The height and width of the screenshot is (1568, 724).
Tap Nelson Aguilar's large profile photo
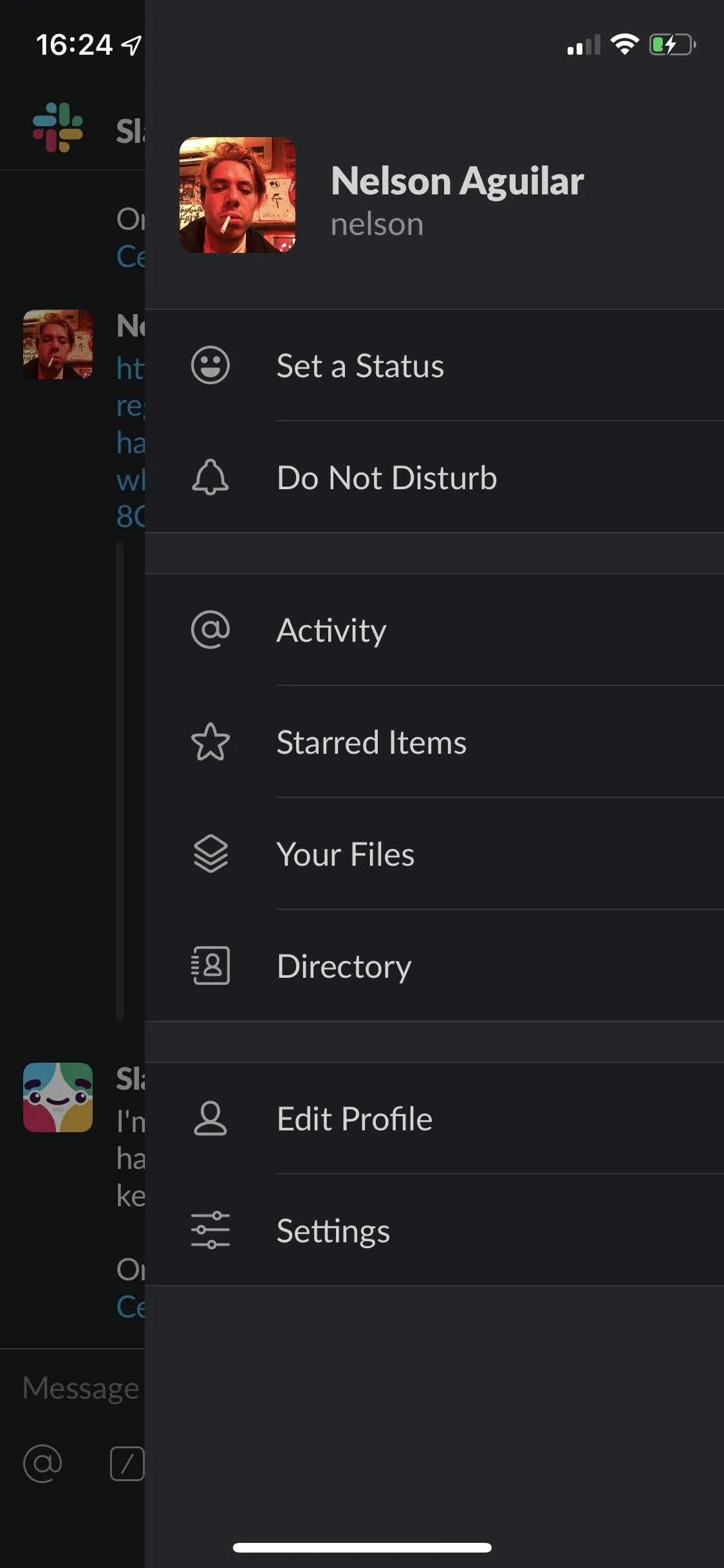click(237, 195)
